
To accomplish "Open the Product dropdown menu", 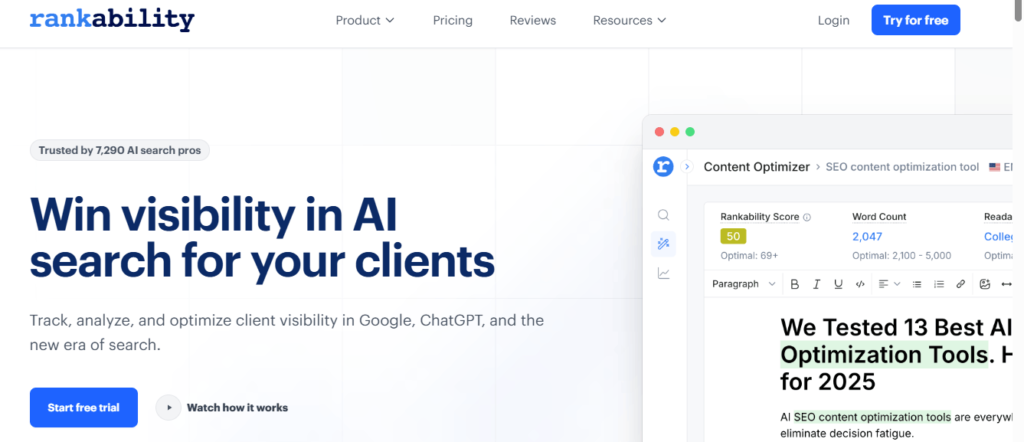I will pos(365,20).
